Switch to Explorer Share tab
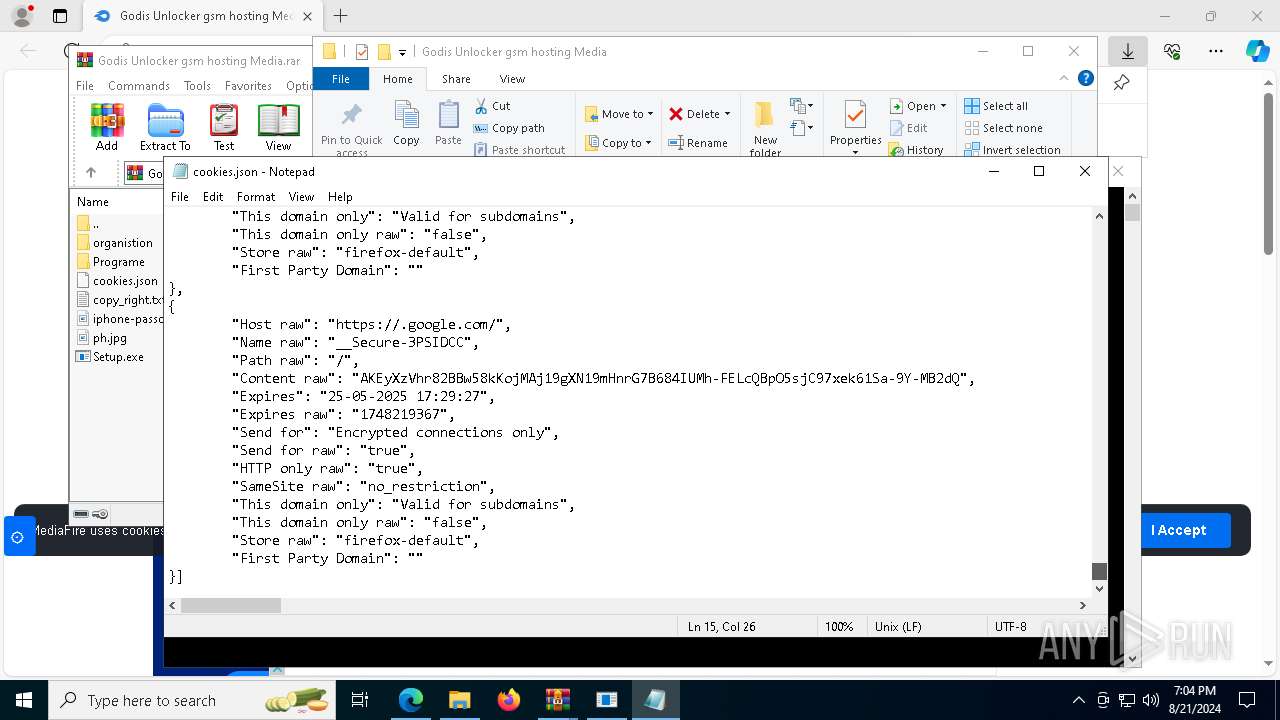Screen dimensions: 1280x720 [x=456, y=79]
